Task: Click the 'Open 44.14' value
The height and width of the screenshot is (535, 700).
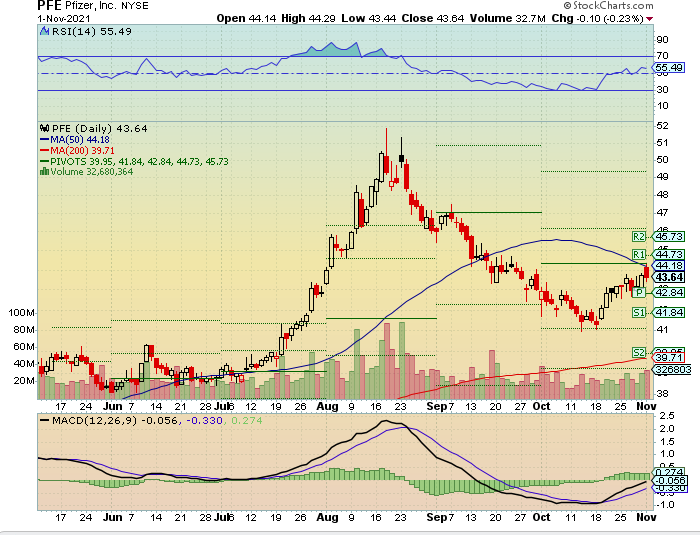Action: [246, 18]
